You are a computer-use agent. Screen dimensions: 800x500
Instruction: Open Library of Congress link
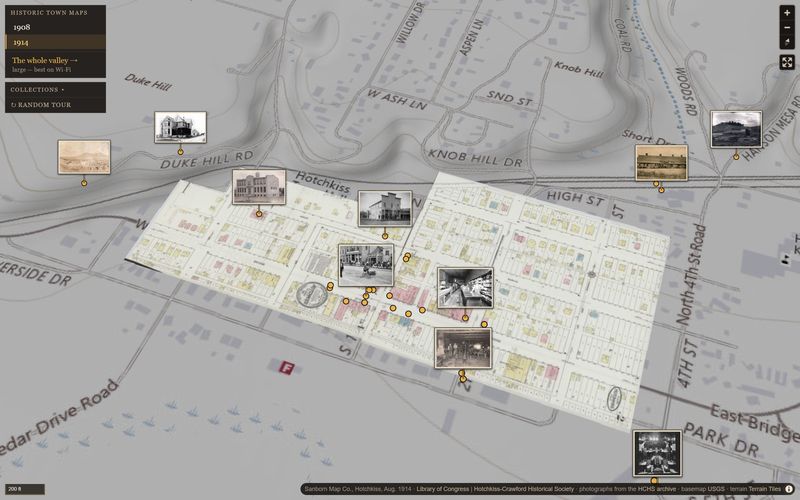(442, 489)
